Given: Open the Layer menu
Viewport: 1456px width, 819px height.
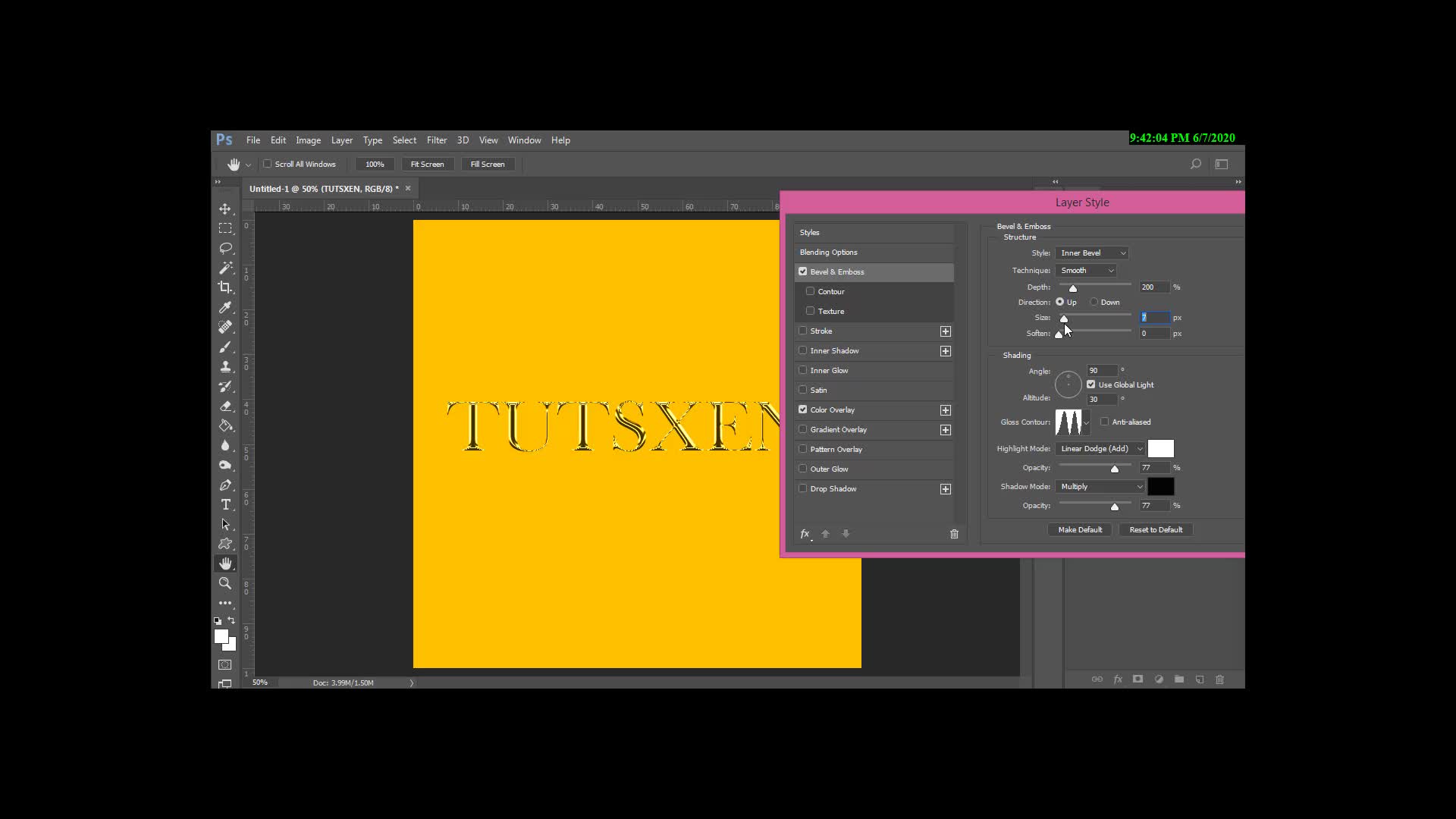Looking at the screenshot, I should [341, 140].
